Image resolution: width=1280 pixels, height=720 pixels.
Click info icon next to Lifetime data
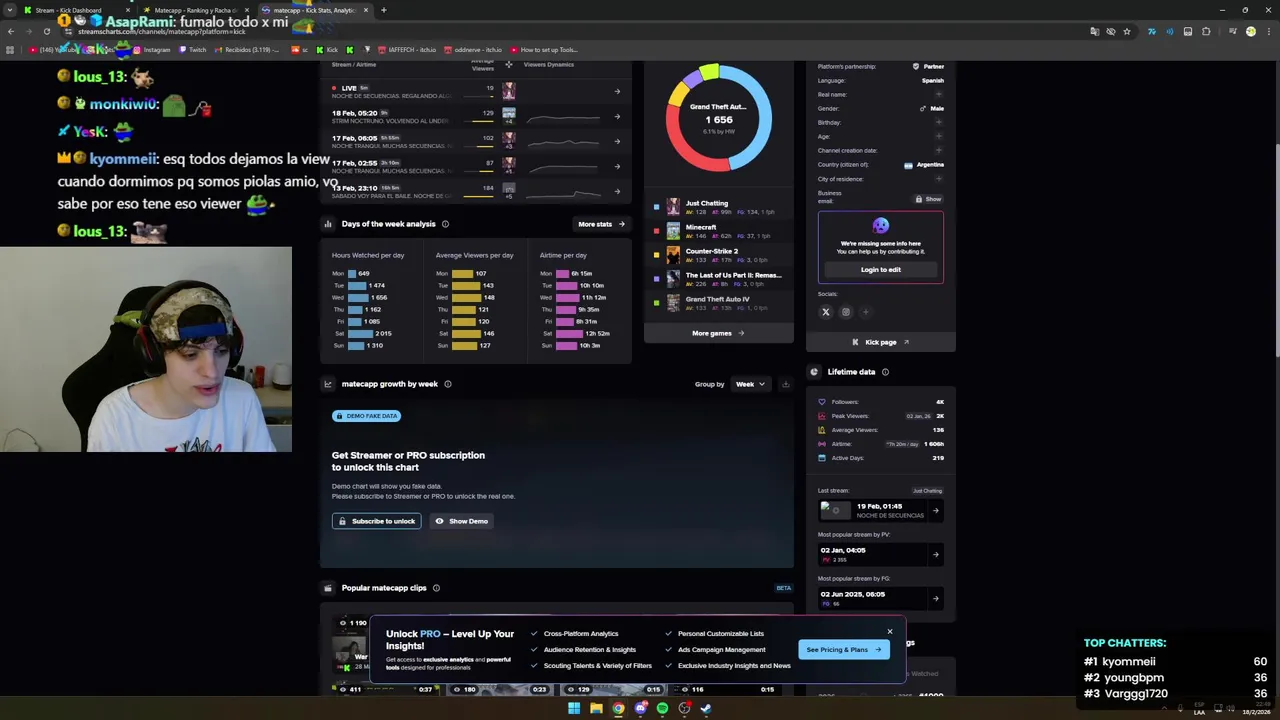pyautogui.click(x=885, y=372)
